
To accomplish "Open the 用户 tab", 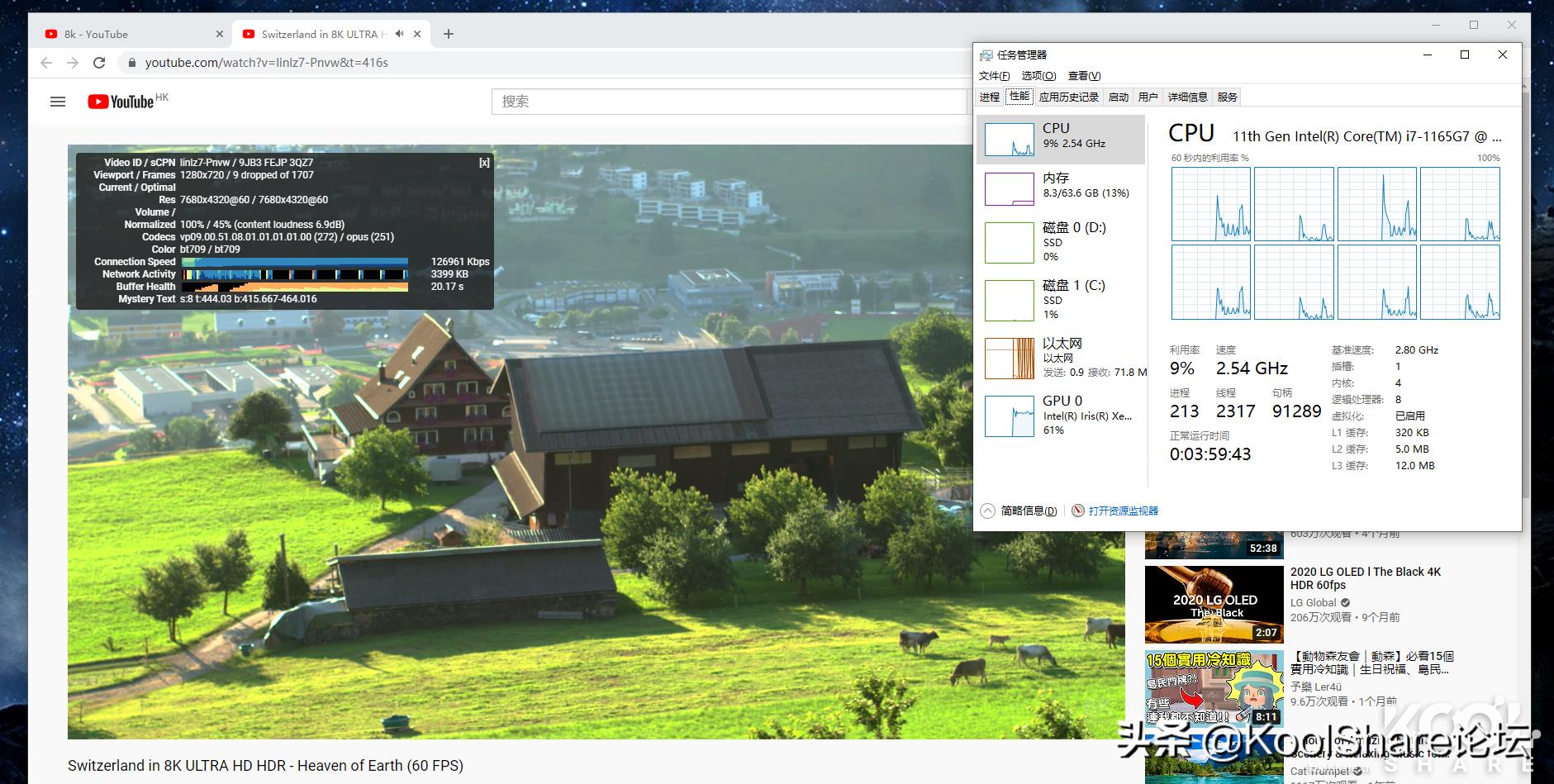I will click(x=1148, y=97).
